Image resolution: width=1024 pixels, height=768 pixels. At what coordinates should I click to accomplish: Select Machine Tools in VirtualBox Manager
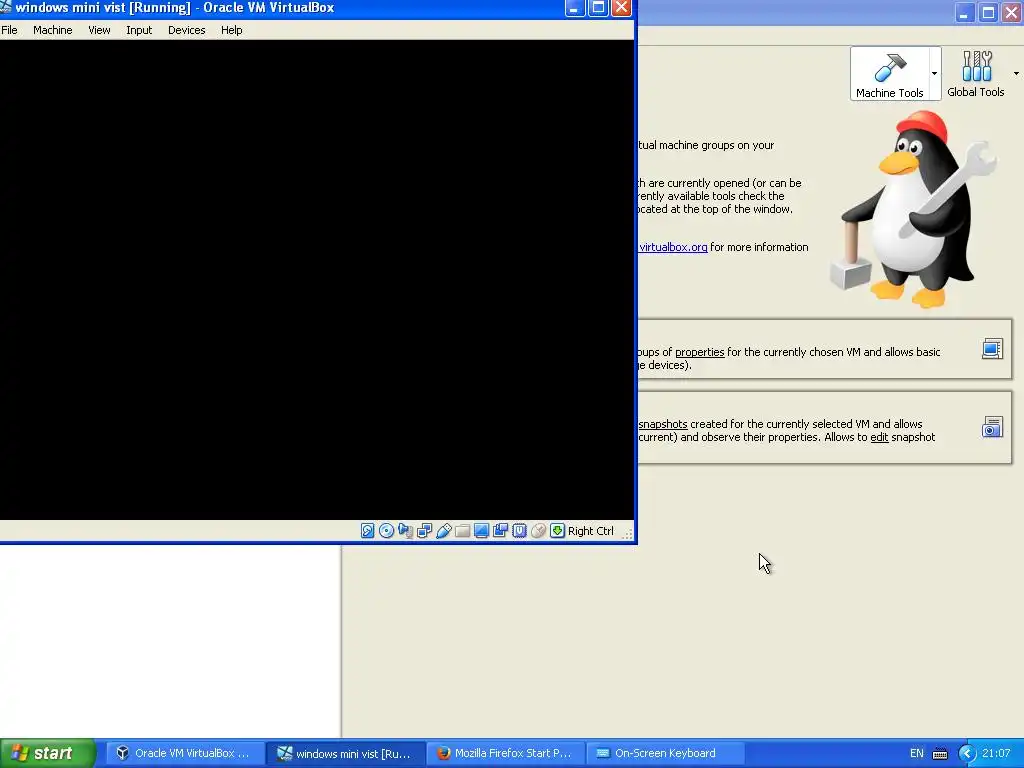click(889, 74)
